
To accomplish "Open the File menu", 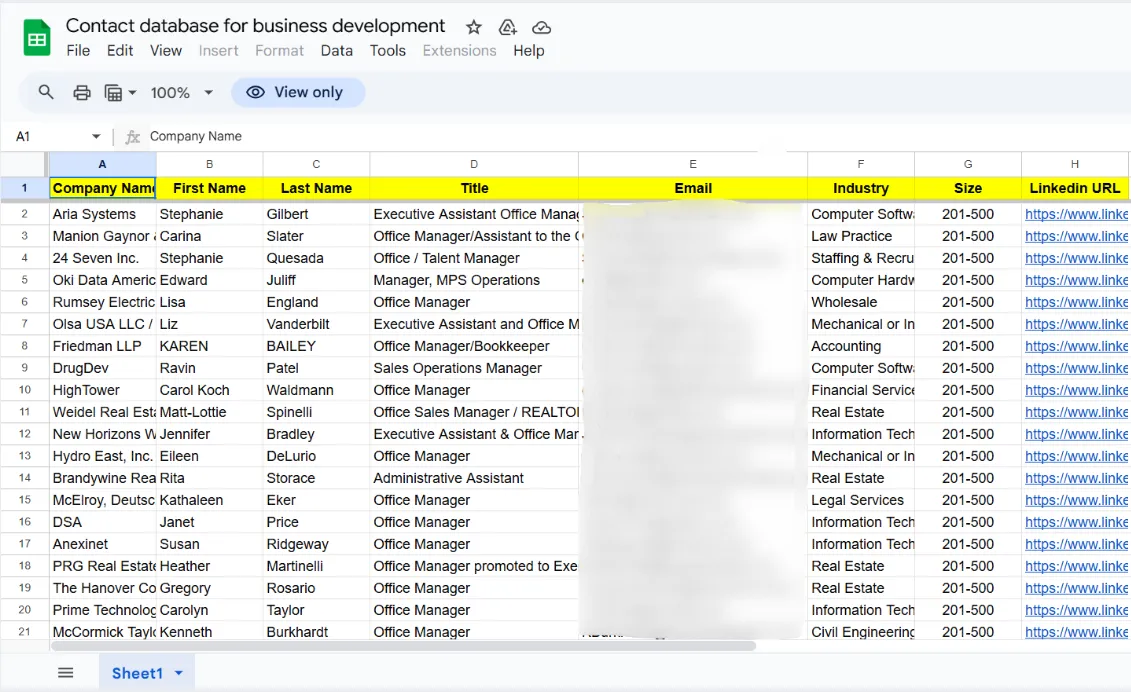I will click(x=78, y=51).
